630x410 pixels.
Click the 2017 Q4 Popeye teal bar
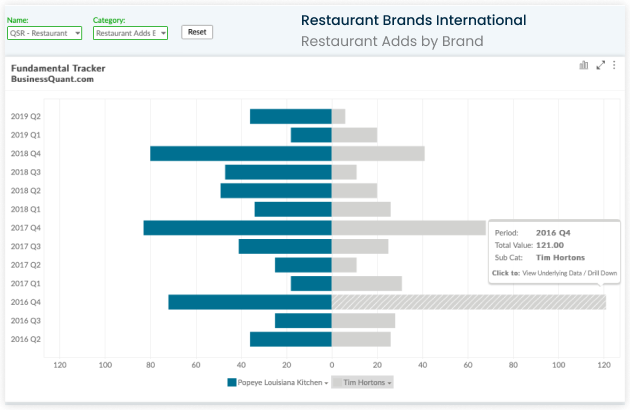238,228
